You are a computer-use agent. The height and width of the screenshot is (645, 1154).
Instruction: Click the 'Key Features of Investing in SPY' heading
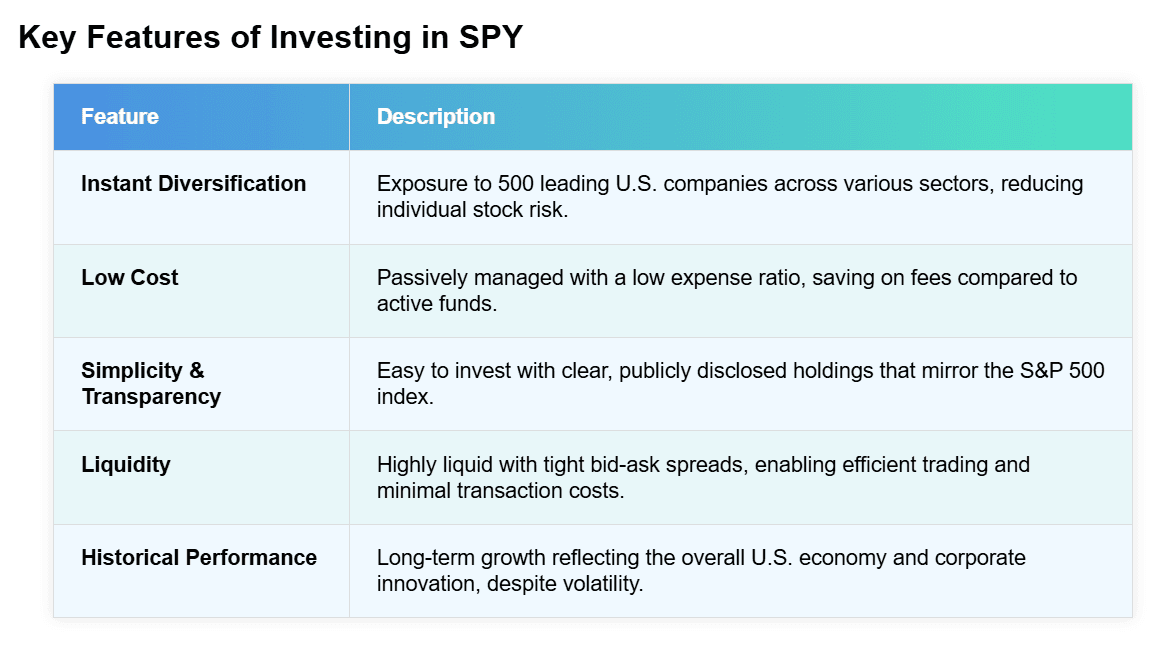tap(270, 37)
